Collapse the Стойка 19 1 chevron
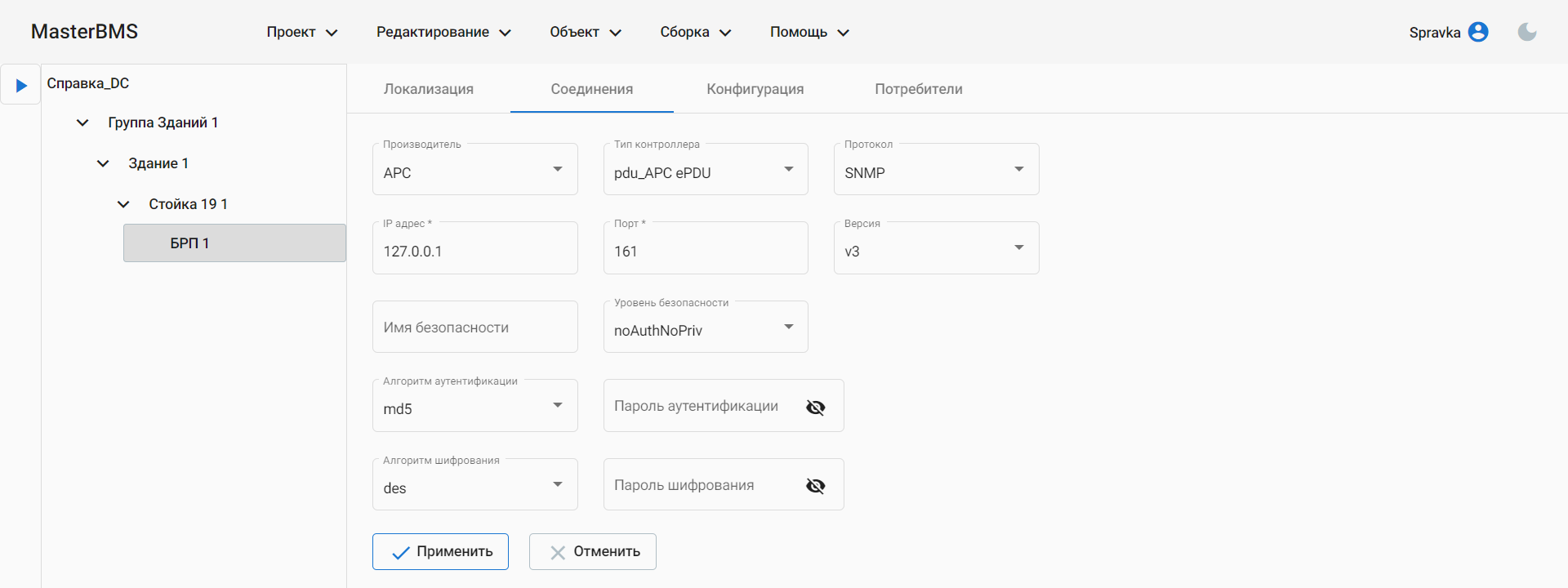Screen dimensions: 1568x588 click(123, 204)
